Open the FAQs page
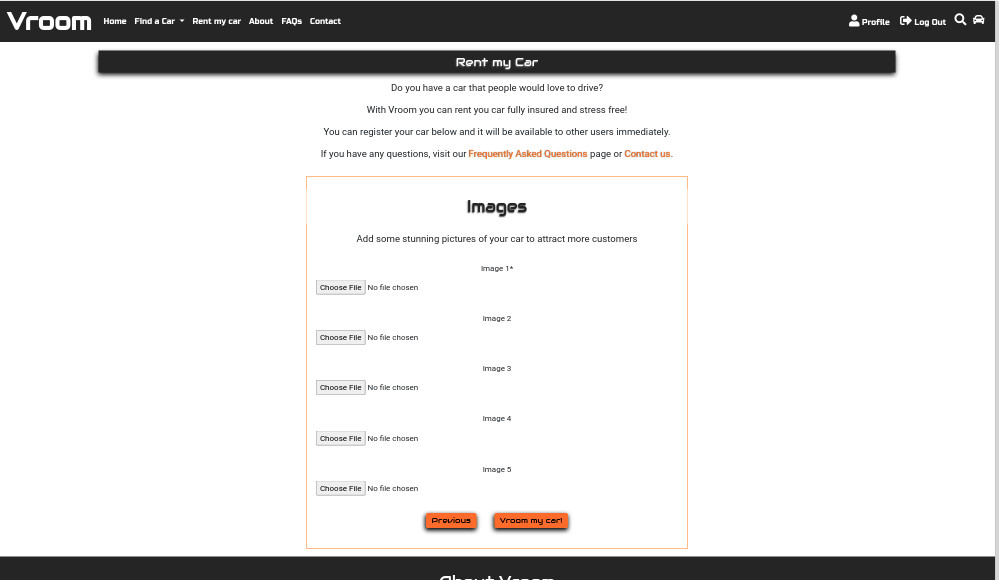Image resolution: width=999 pixels, height=580 pixels. coord(291,20)
